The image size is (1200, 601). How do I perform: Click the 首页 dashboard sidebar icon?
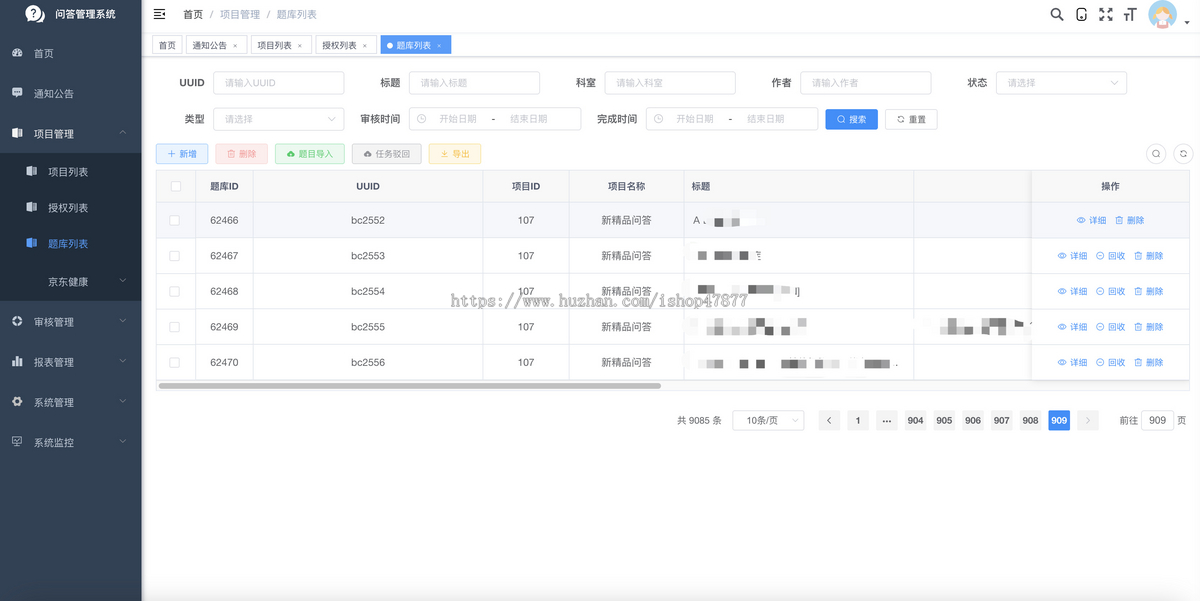[17, 53]
